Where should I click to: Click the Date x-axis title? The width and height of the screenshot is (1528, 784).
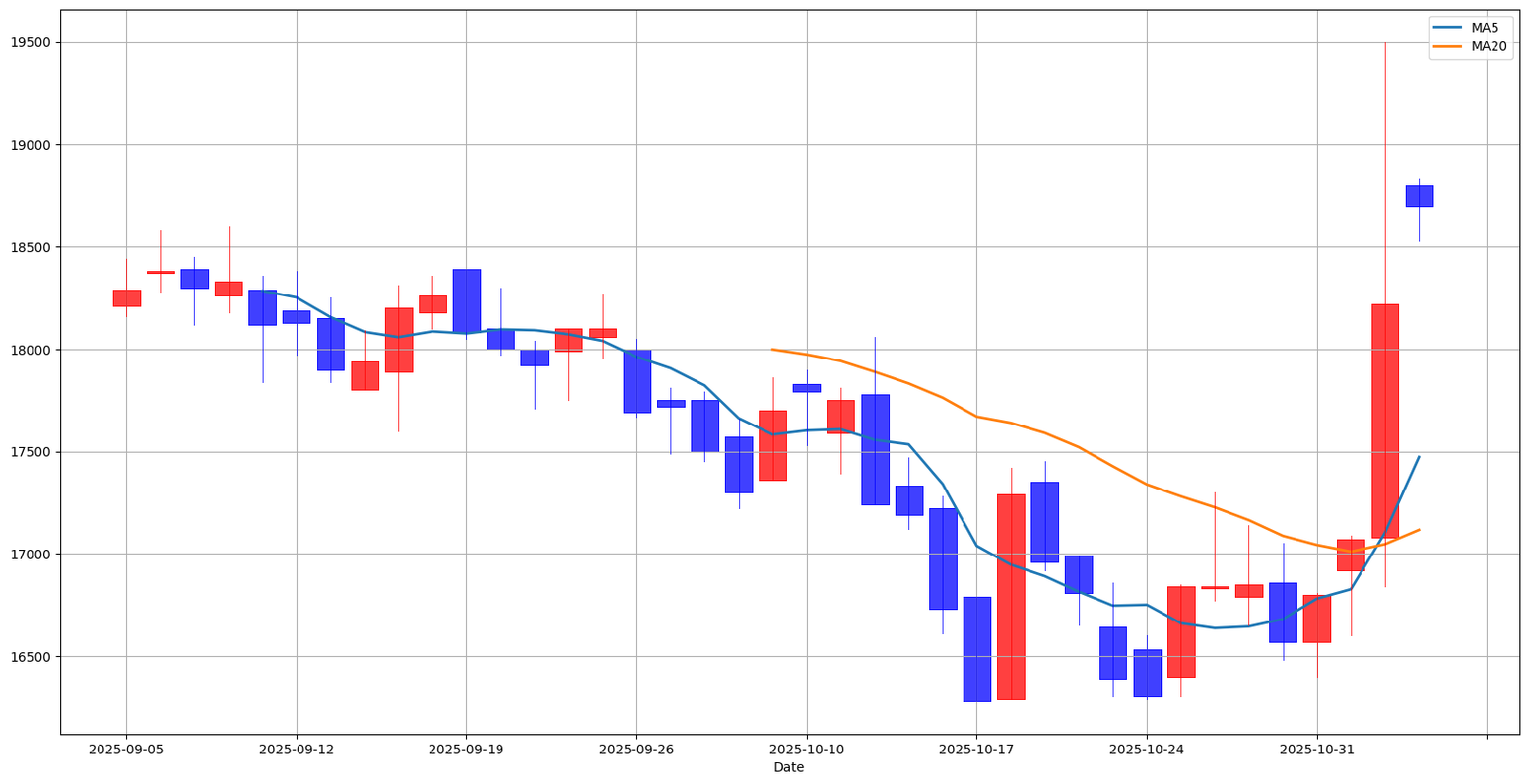(x=788, y=767)
